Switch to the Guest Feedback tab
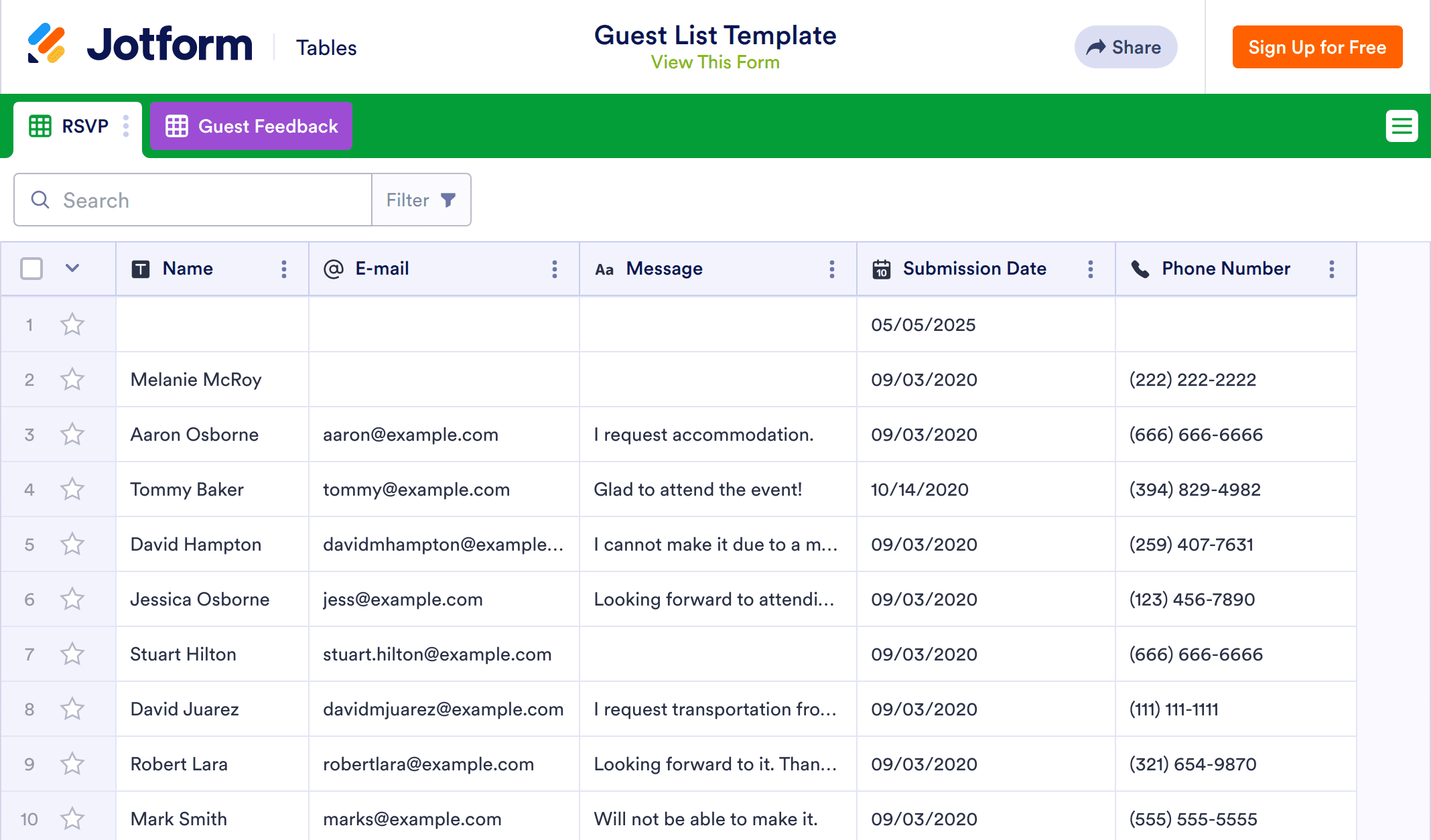The width and height of the screenshot is (1431, 840). coord(252,126)
